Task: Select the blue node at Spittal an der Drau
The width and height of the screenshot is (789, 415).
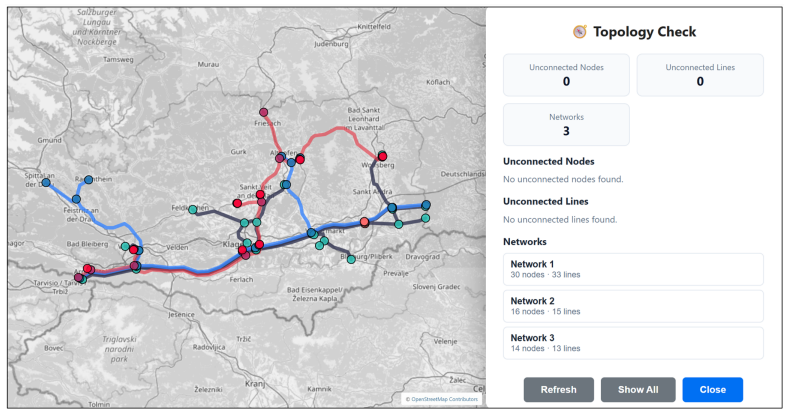Action: click(x=46, y=183)
